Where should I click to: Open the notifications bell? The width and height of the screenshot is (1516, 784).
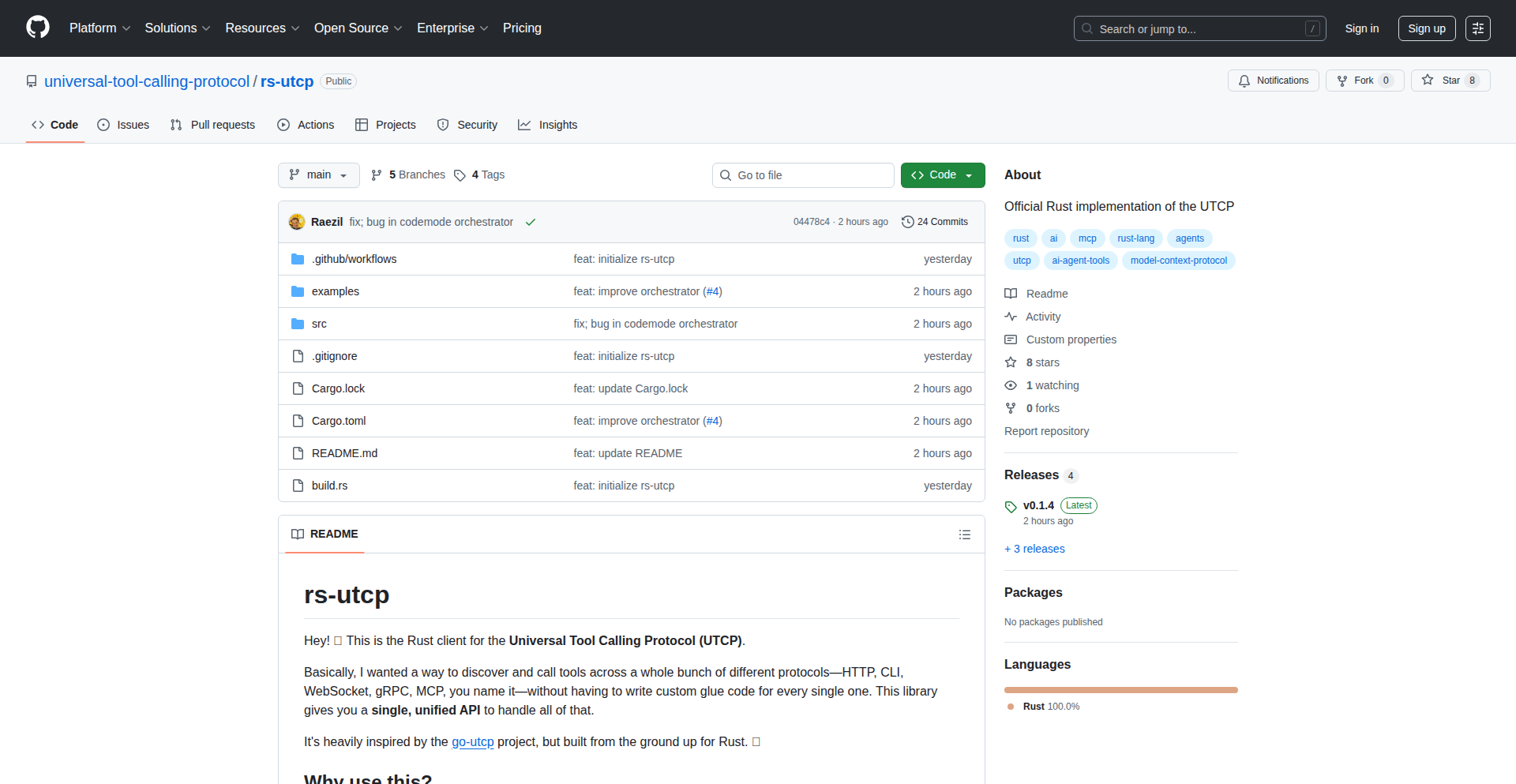tap(1244, 81)
